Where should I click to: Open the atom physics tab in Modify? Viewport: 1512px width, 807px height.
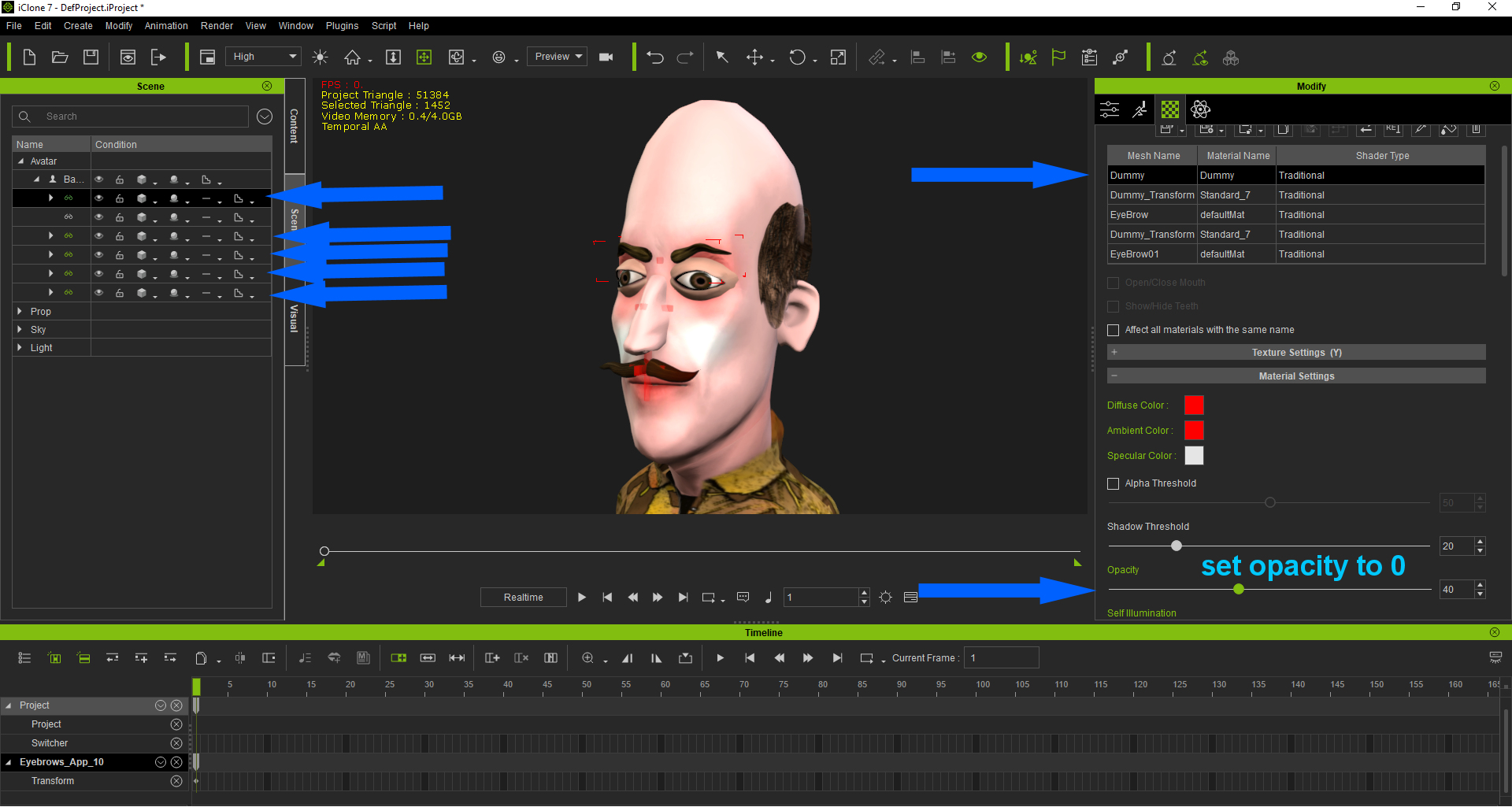click(1201, 109)
